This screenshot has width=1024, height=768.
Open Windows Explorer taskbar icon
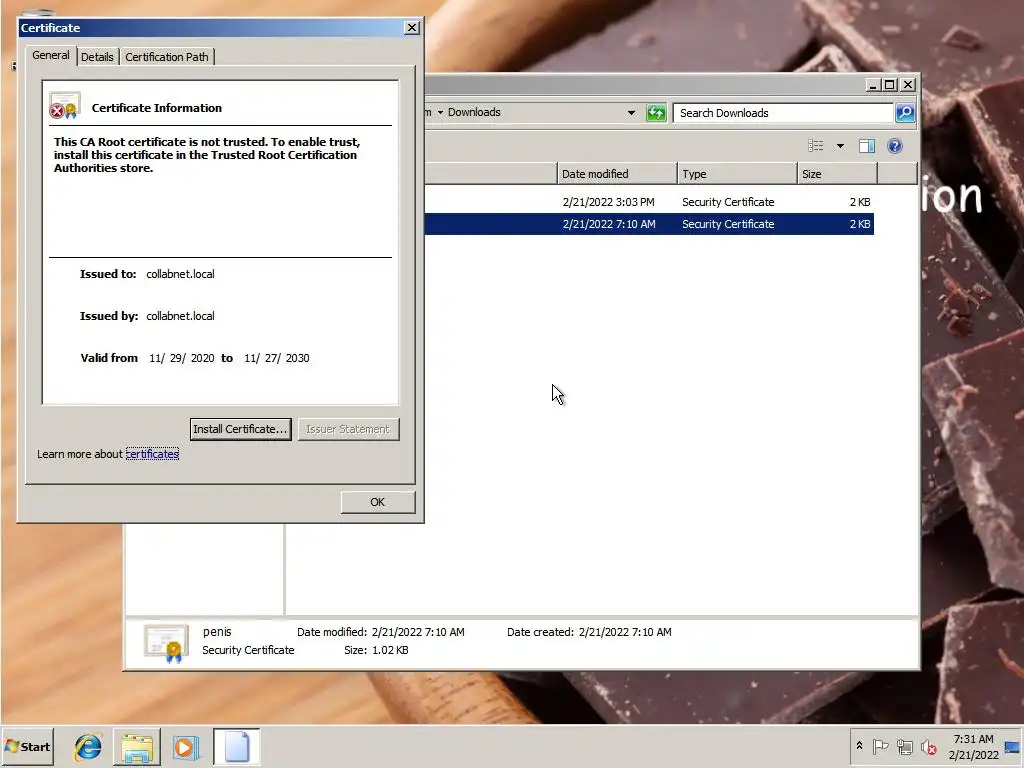click(x=136, y=747)
